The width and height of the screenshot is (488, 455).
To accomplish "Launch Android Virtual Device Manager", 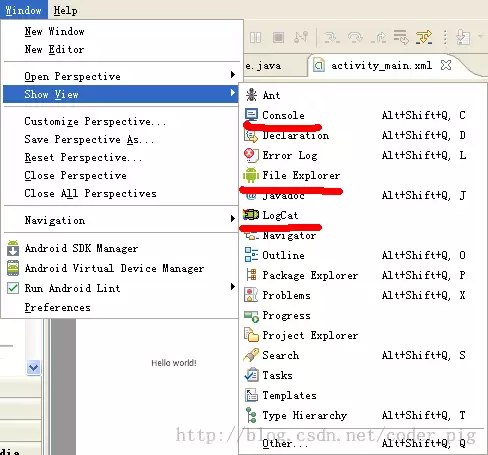I will tap(114, 268).
